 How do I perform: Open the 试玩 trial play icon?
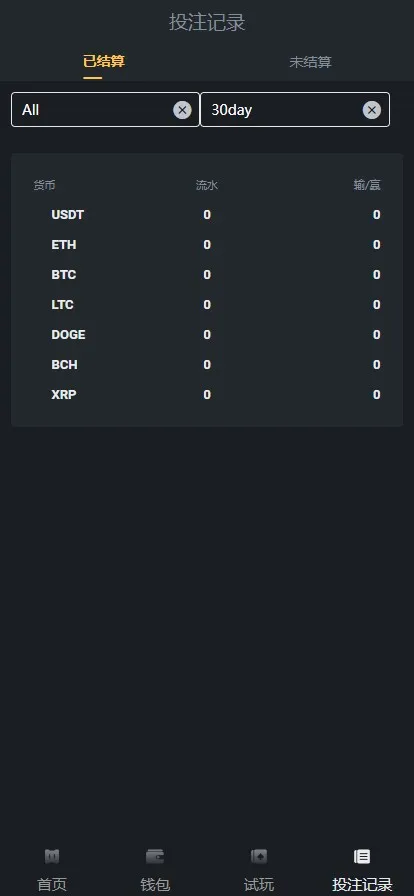pyautogui.click(x=259, y=856)
